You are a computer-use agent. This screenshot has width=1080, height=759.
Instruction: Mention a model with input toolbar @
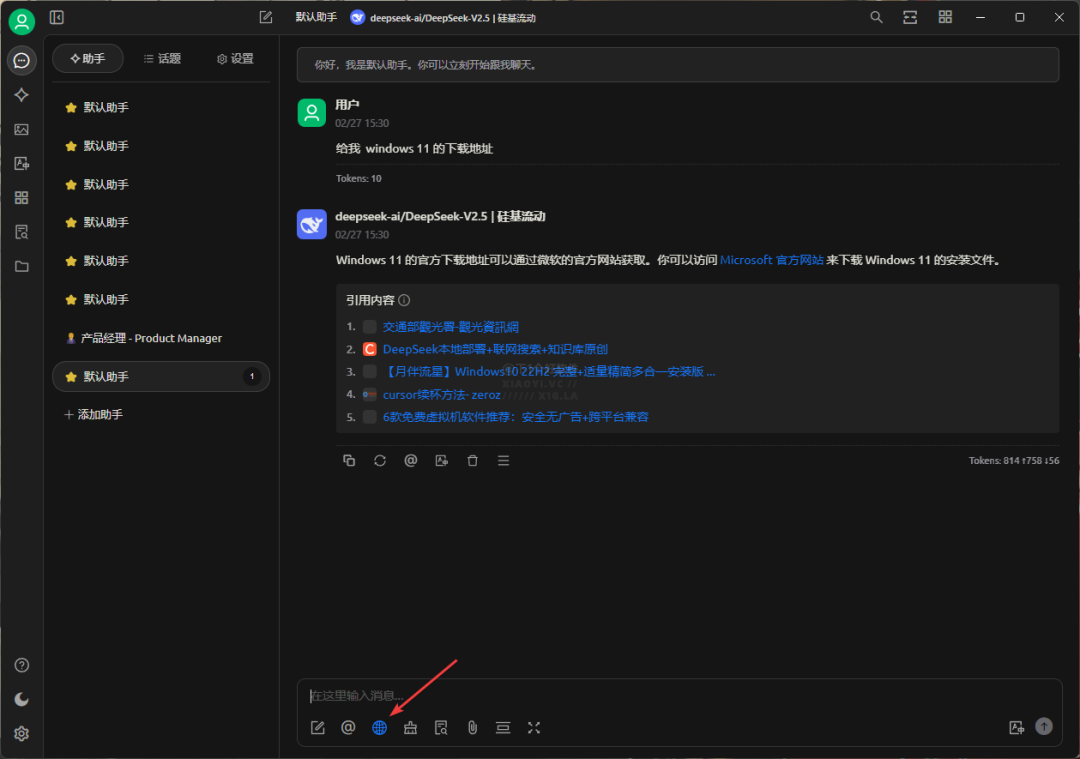pos(349,727)
